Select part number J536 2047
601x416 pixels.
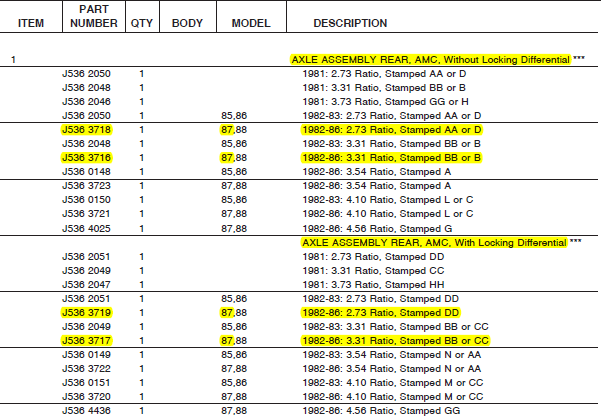[x=86, y=284]
